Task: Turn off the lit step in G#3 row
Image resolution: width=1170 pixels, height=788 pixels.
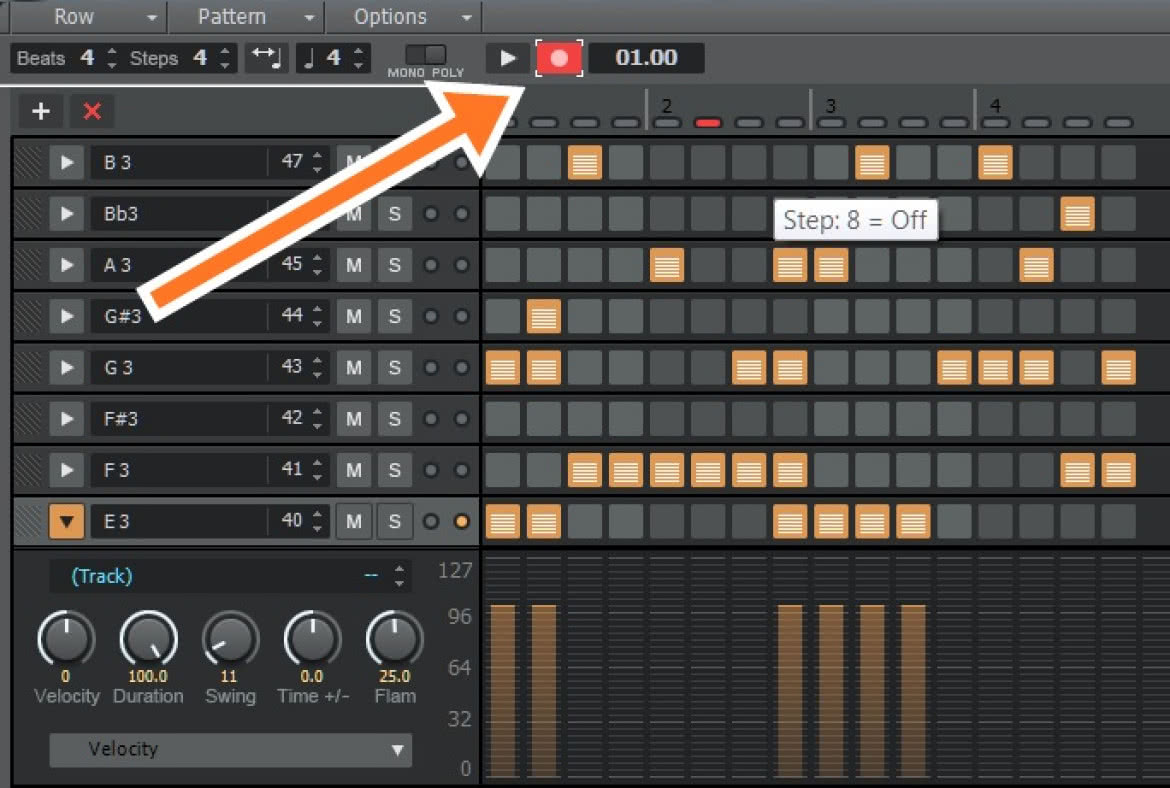Action: [544, 316]
